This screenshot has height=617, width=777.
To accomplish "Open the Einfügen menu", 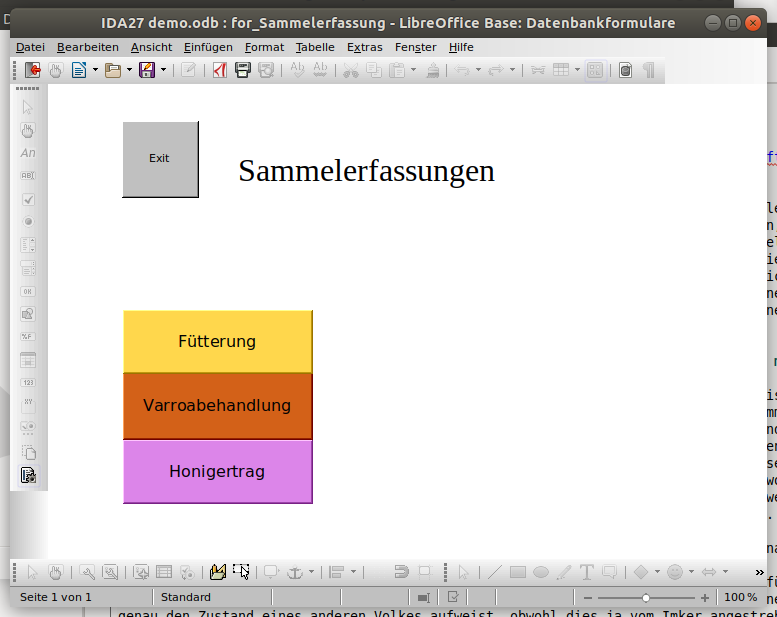I will [x=208, y=47].
